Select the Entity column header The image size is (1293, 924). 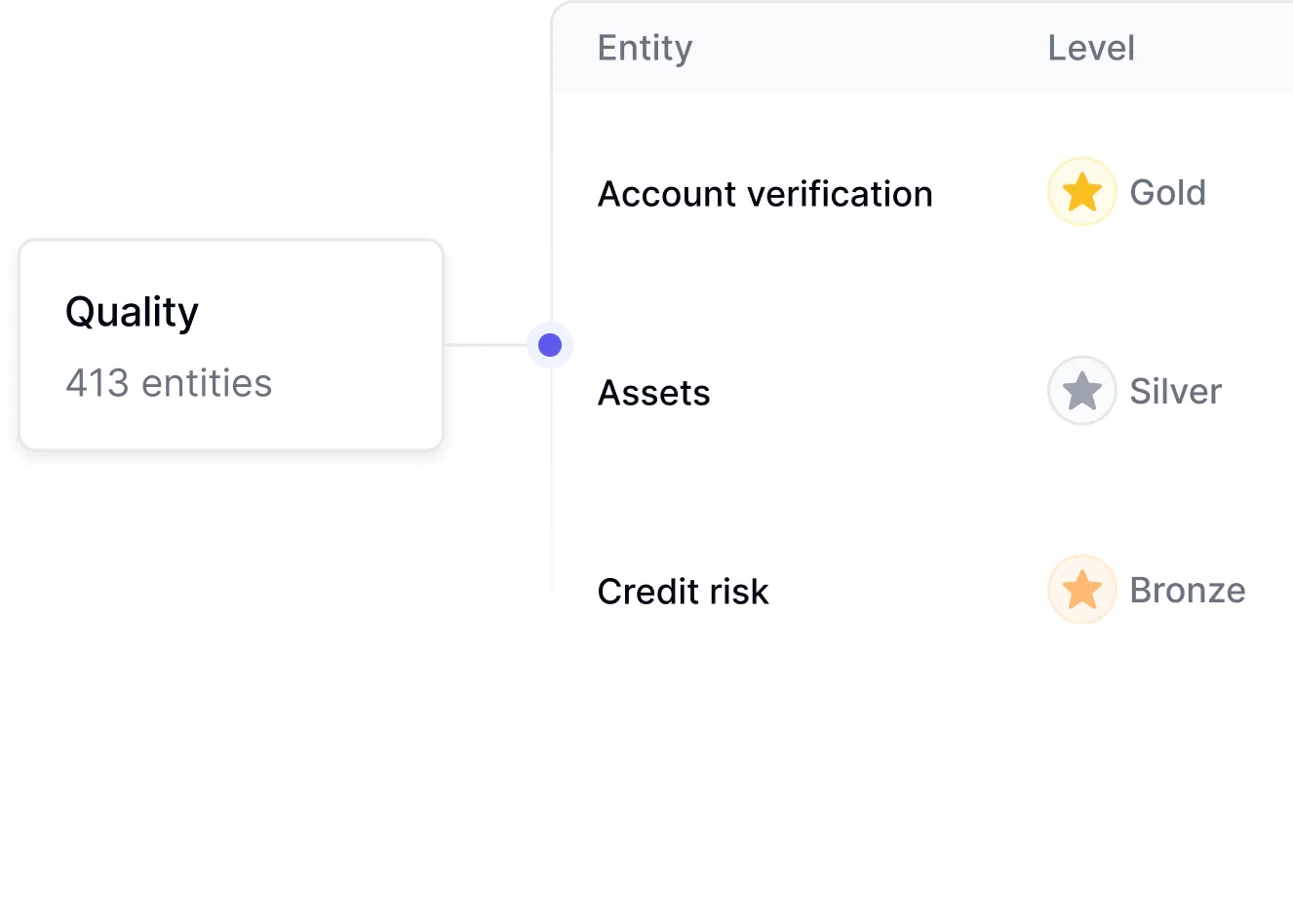coord(645,47)
